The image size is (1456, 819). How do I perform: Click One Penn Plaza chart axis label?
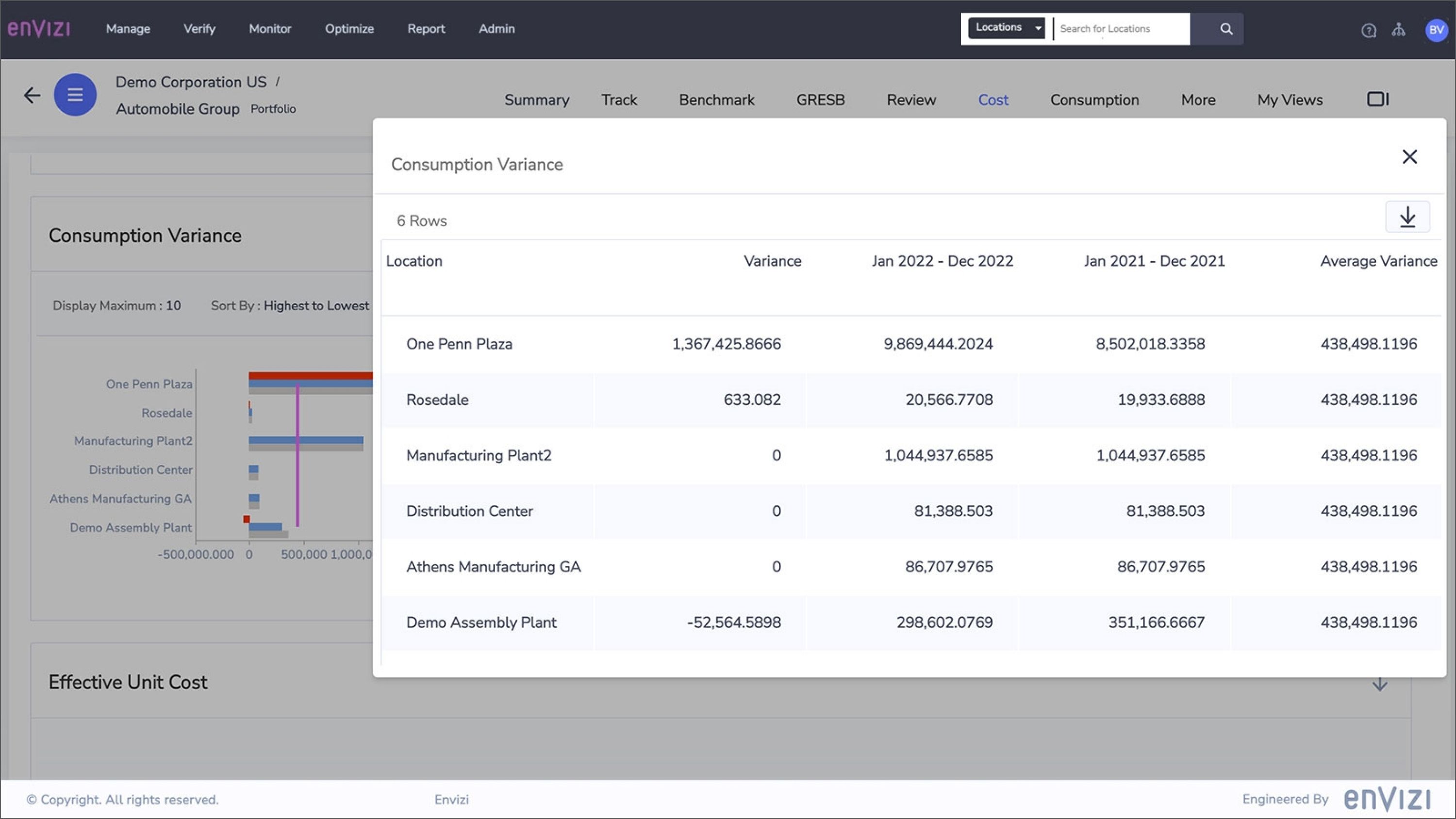[149, 384]
